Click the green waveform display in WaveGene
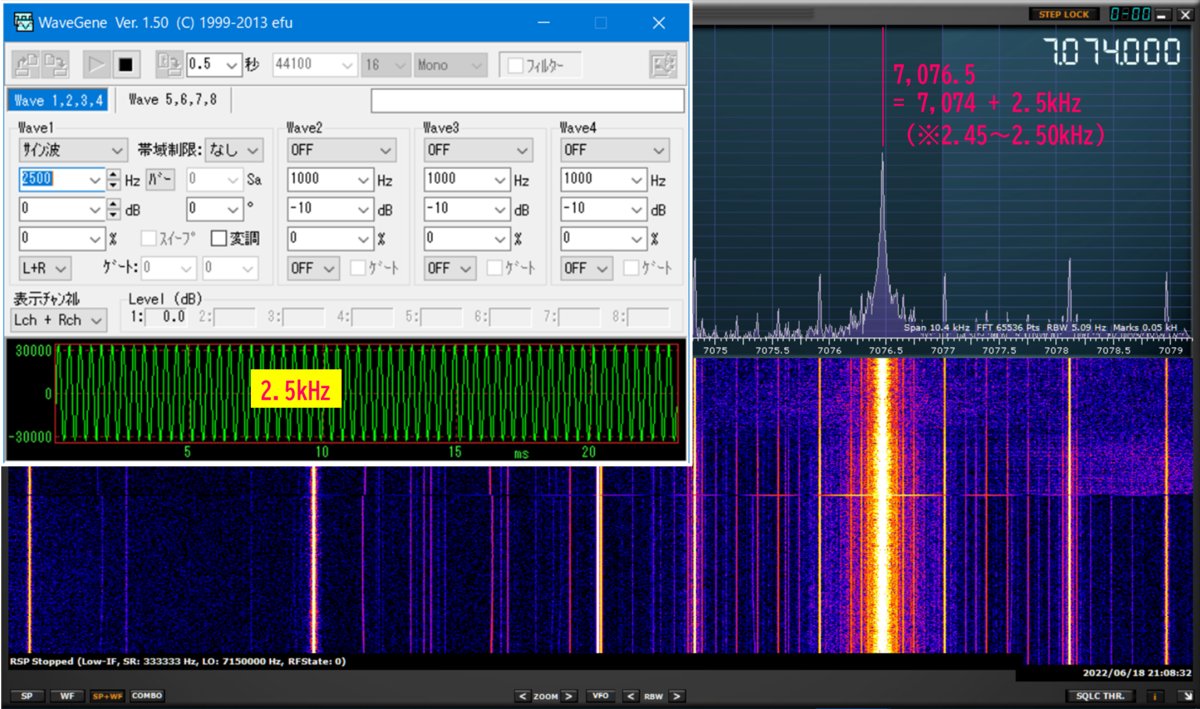1200x709 pixels. tap(366, 394)
